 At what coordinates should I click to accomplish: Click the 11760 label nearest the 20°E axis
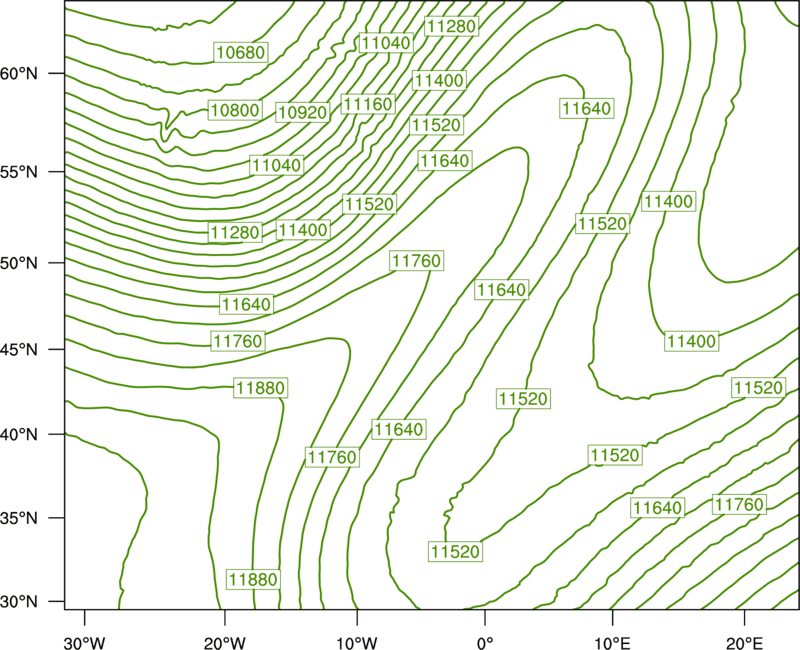739,505
